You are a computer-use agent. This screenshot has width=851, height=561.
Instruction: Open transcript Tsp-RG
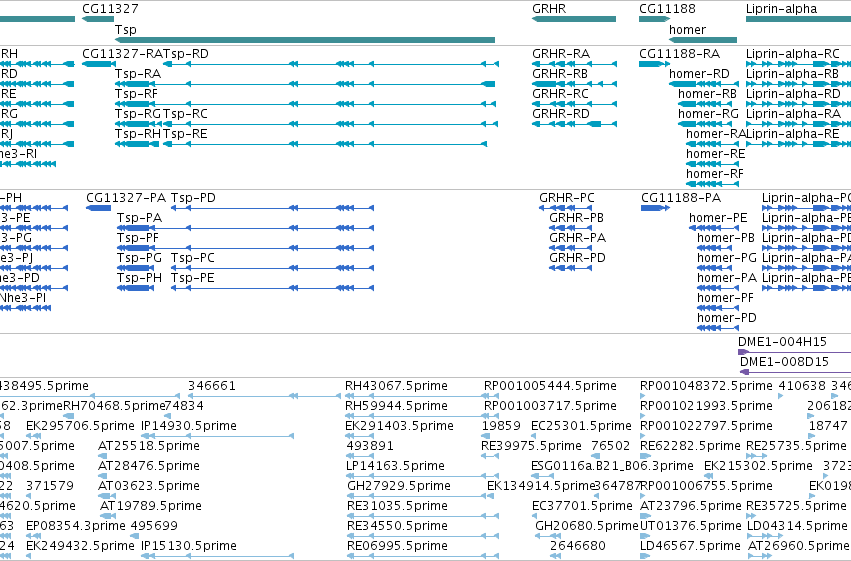[x=138, y=114]
